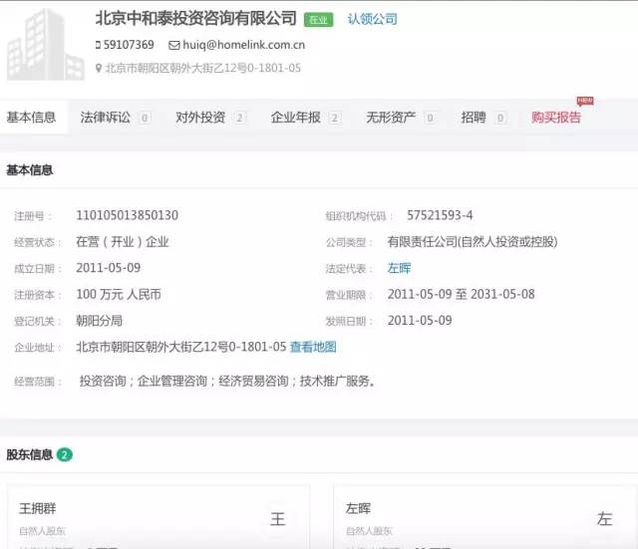Viewport: 638px width, 549px height.
Task: View the 企业年报 tab
Action: tap(295, 117)
